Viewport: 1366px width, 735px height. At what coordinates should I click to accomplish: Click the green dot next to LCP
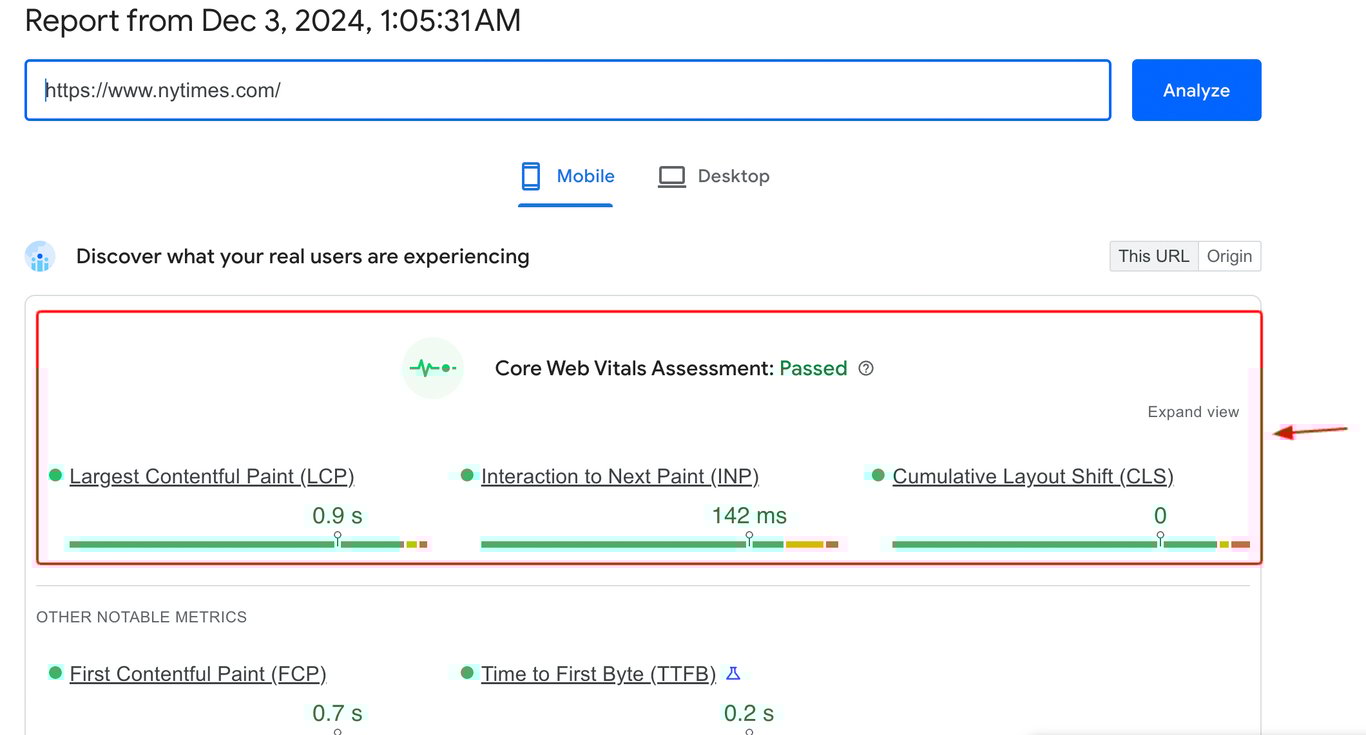(56, 475)
